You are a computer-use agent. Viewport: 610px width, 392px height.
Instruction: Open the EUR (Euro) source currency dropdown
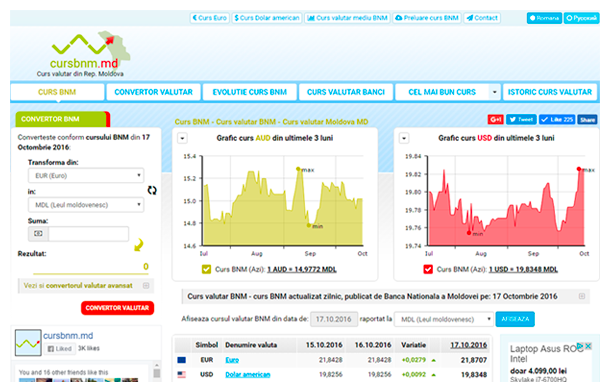click(86, 176)
